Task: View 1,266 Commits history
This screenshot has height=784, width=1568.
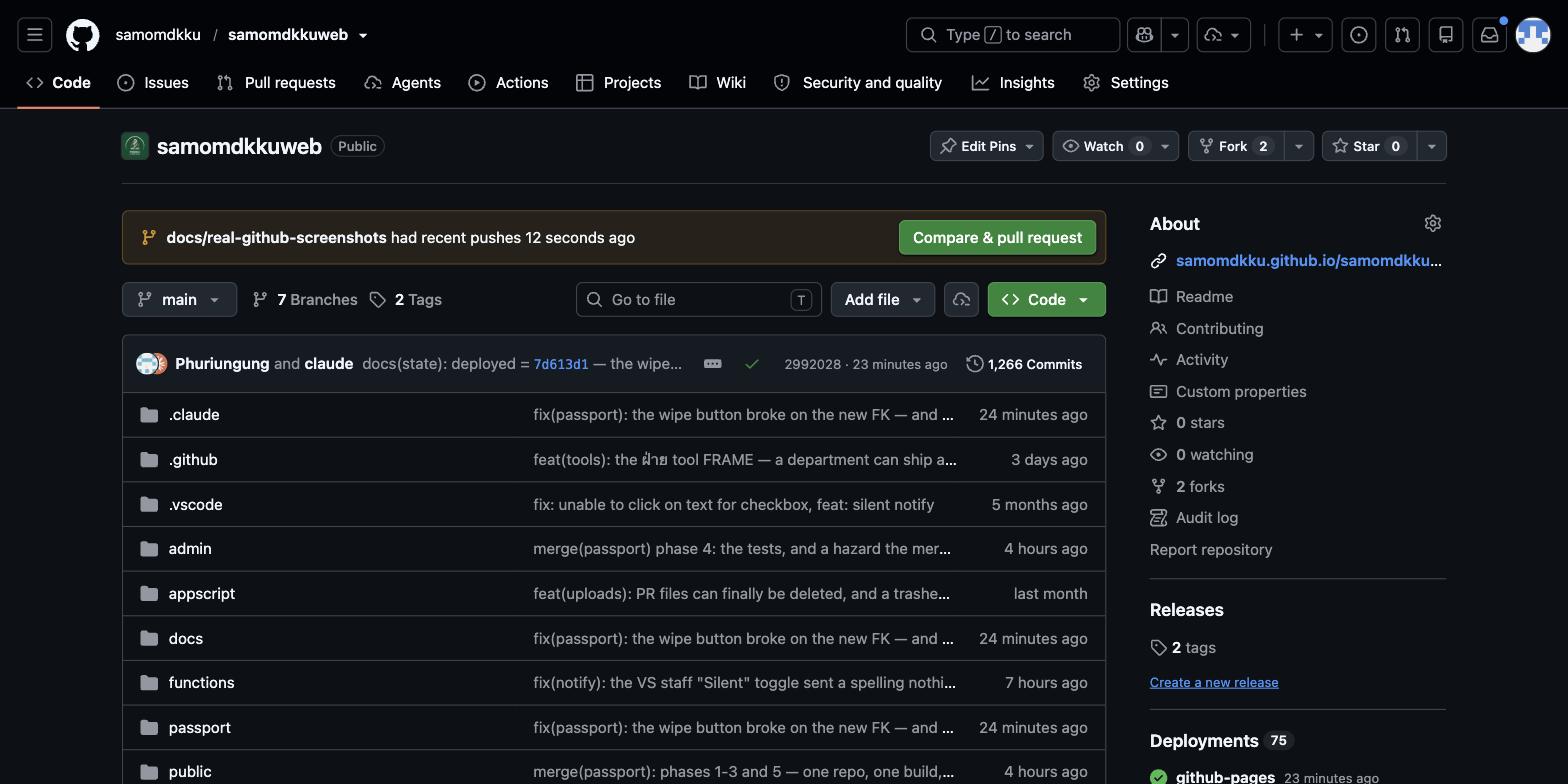Action: pos(1024,364)
